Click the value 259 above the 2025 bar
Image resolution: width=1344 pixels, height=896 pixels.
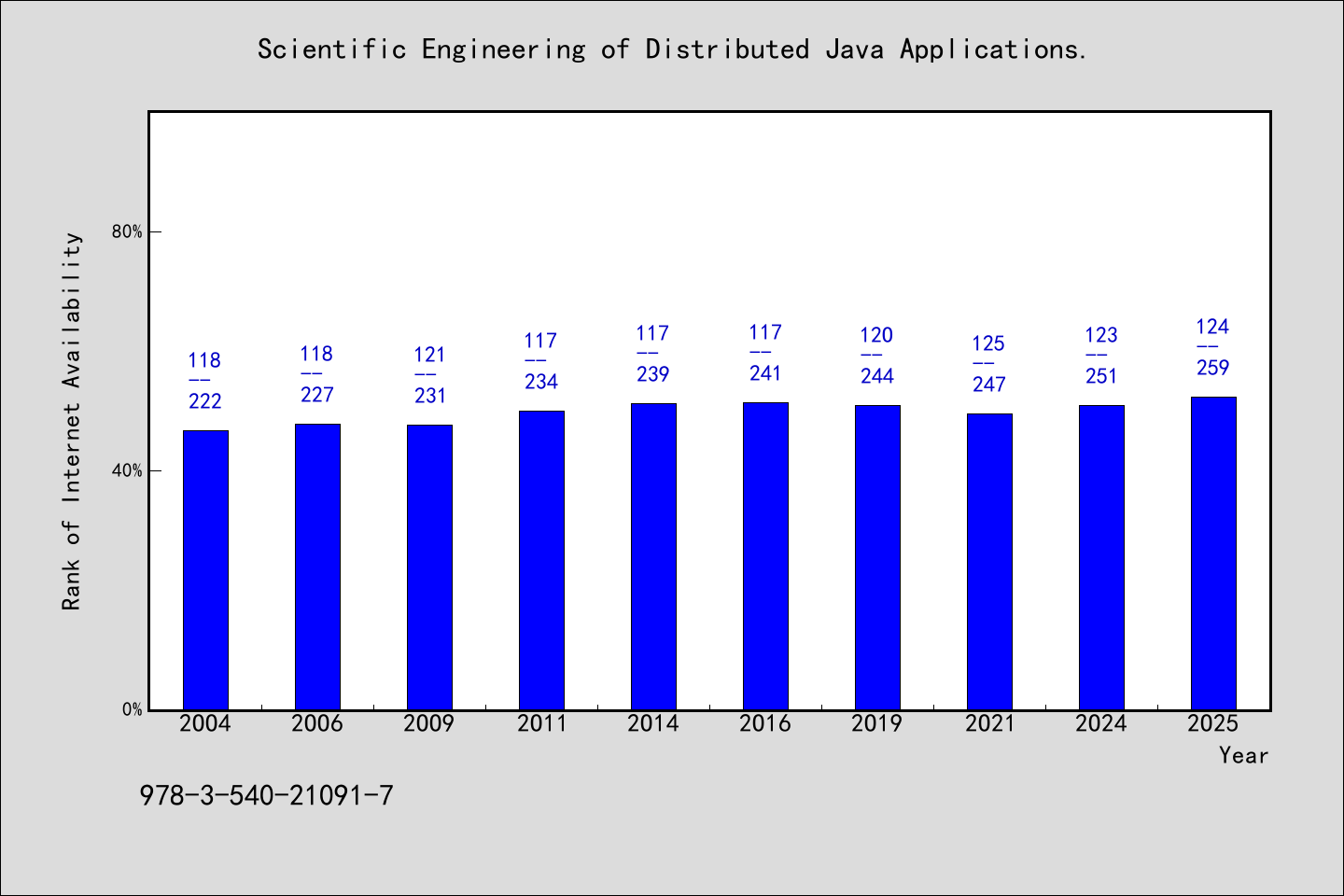click(x=1213, y=368)
